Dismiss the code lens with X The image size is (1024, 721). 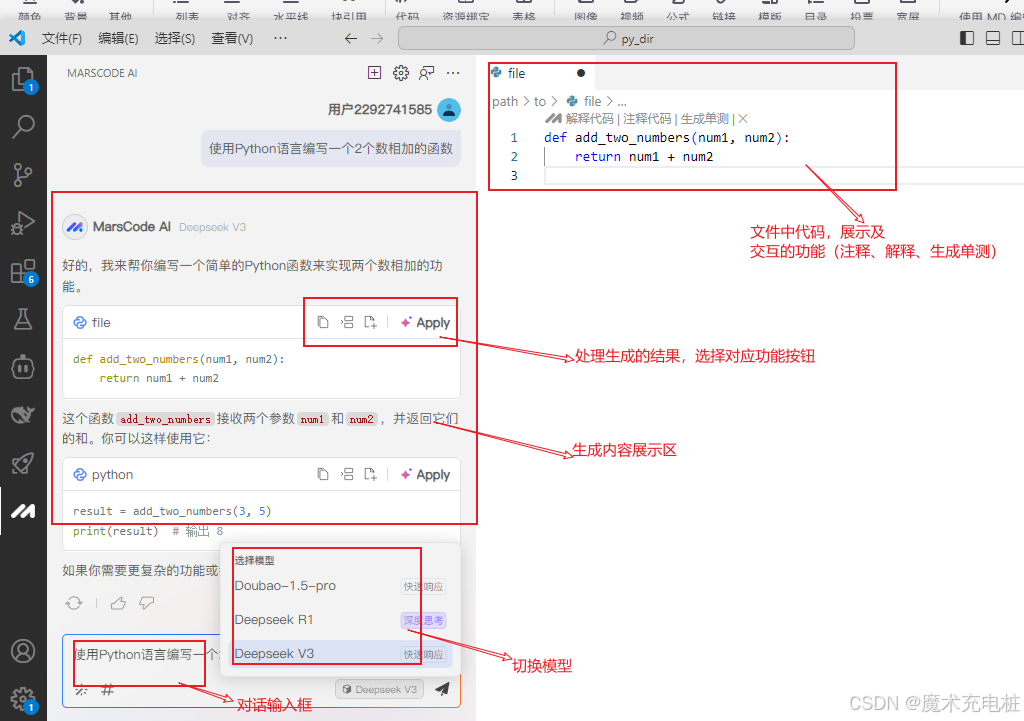[x=743, y=119]
